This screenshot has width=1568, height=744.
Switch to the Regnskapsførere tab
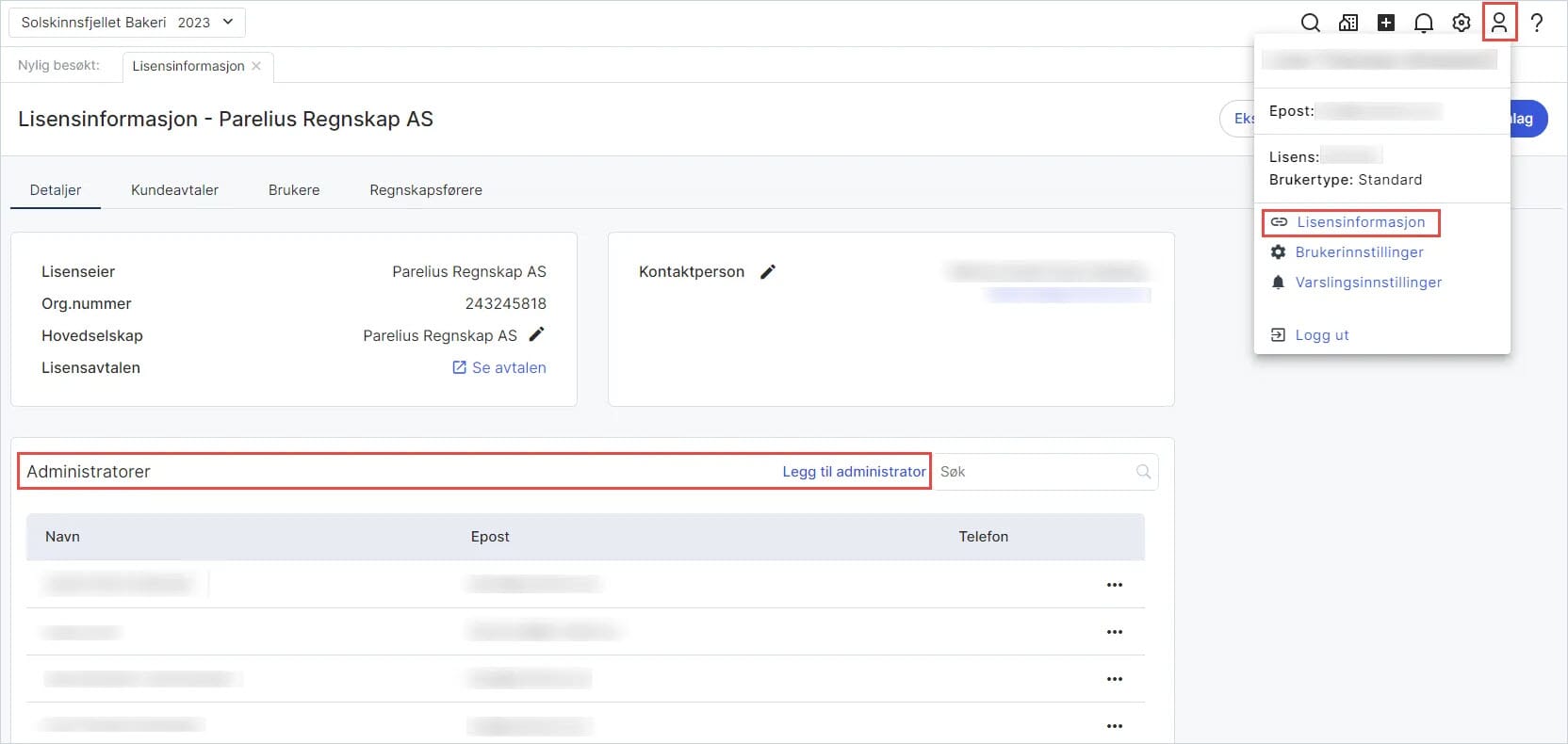click(426, 190)
